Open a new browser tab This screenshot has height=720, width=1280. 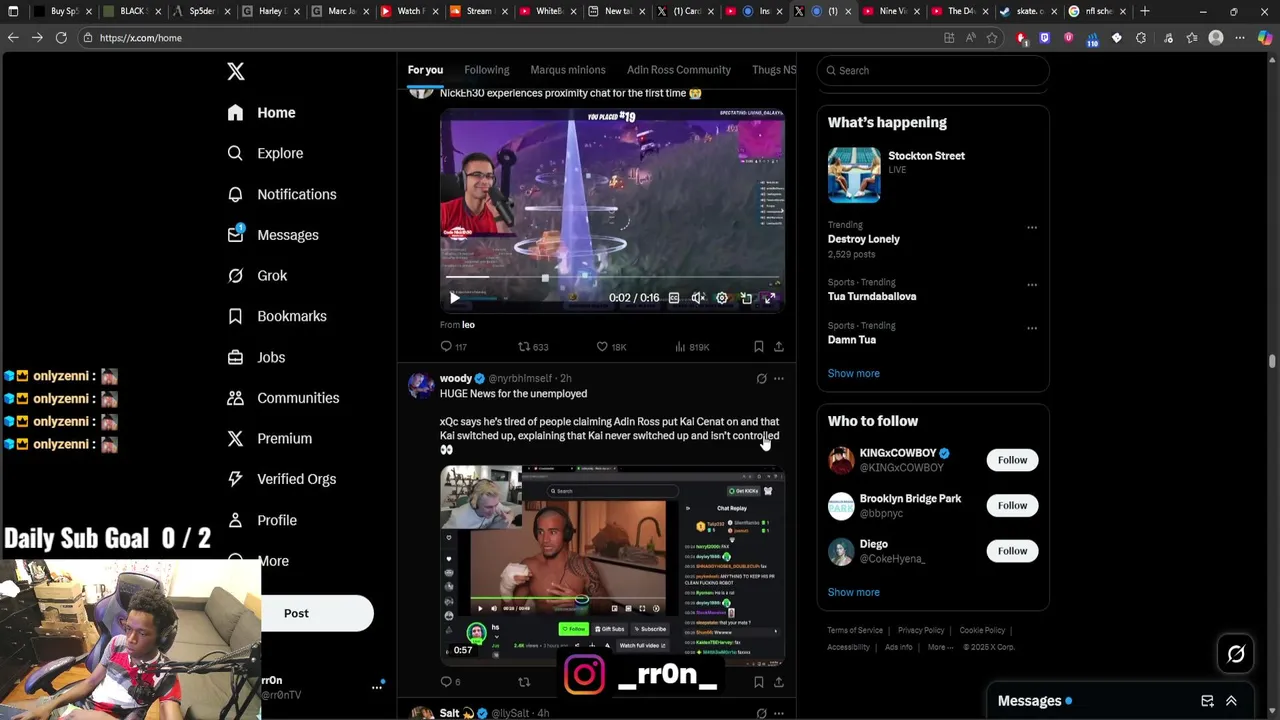[x=1145, y=11]
